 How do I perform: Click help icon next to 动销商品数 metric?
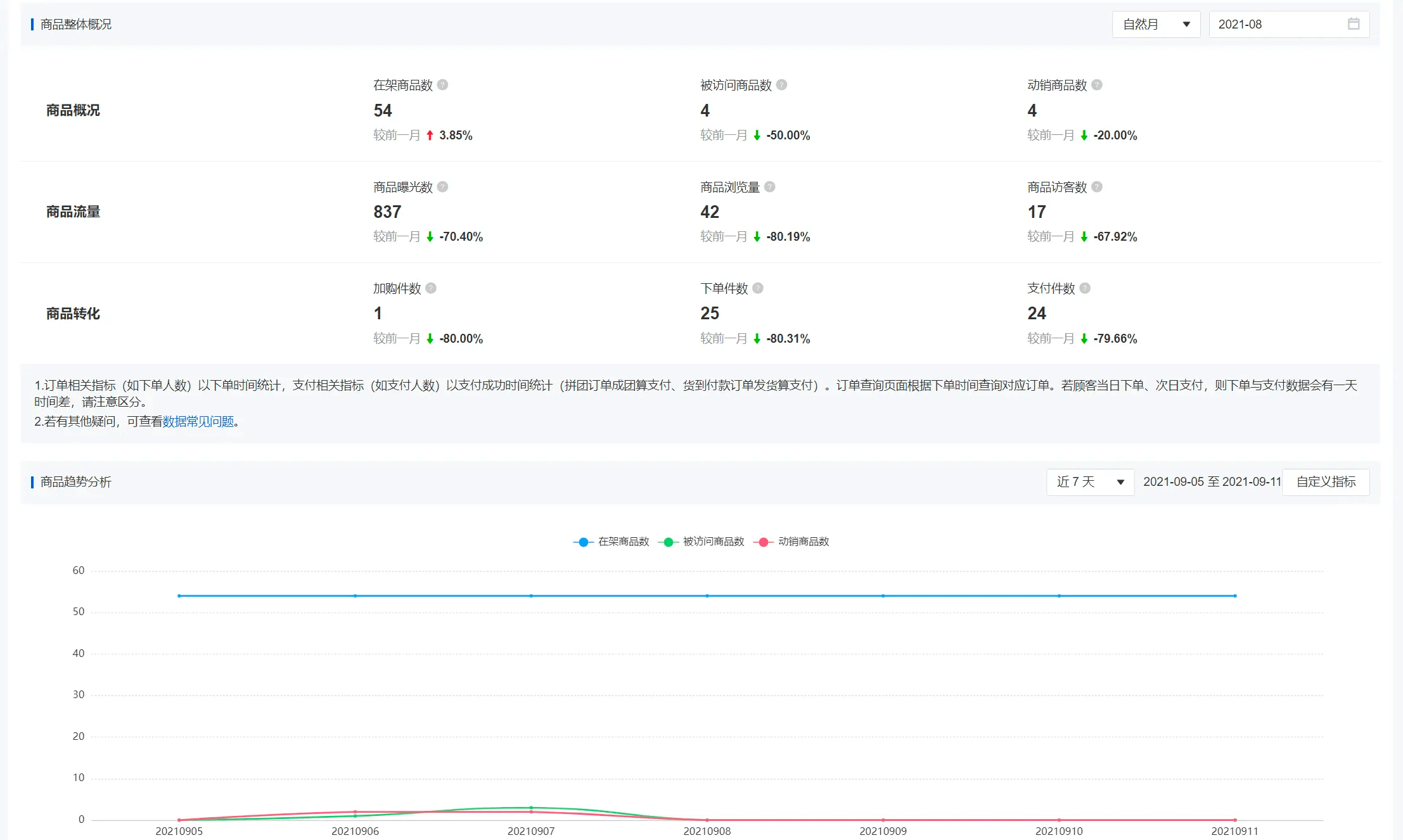click(1096, 85)
